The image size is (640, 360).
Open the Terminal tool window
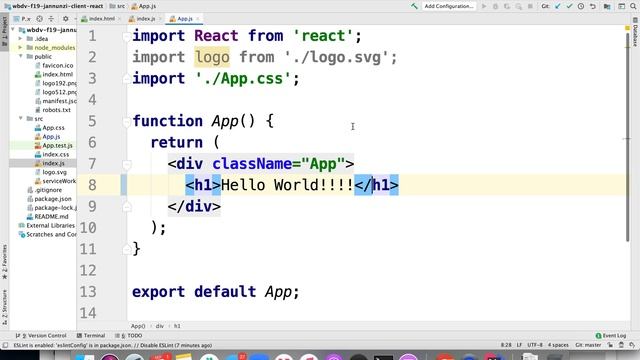click(91, 336)
